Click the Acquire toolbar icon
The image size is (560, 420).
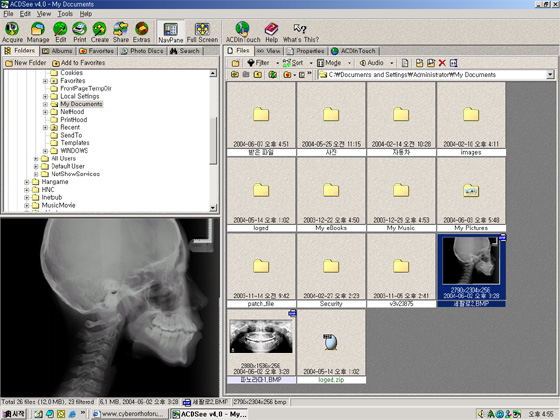(12, 32)
